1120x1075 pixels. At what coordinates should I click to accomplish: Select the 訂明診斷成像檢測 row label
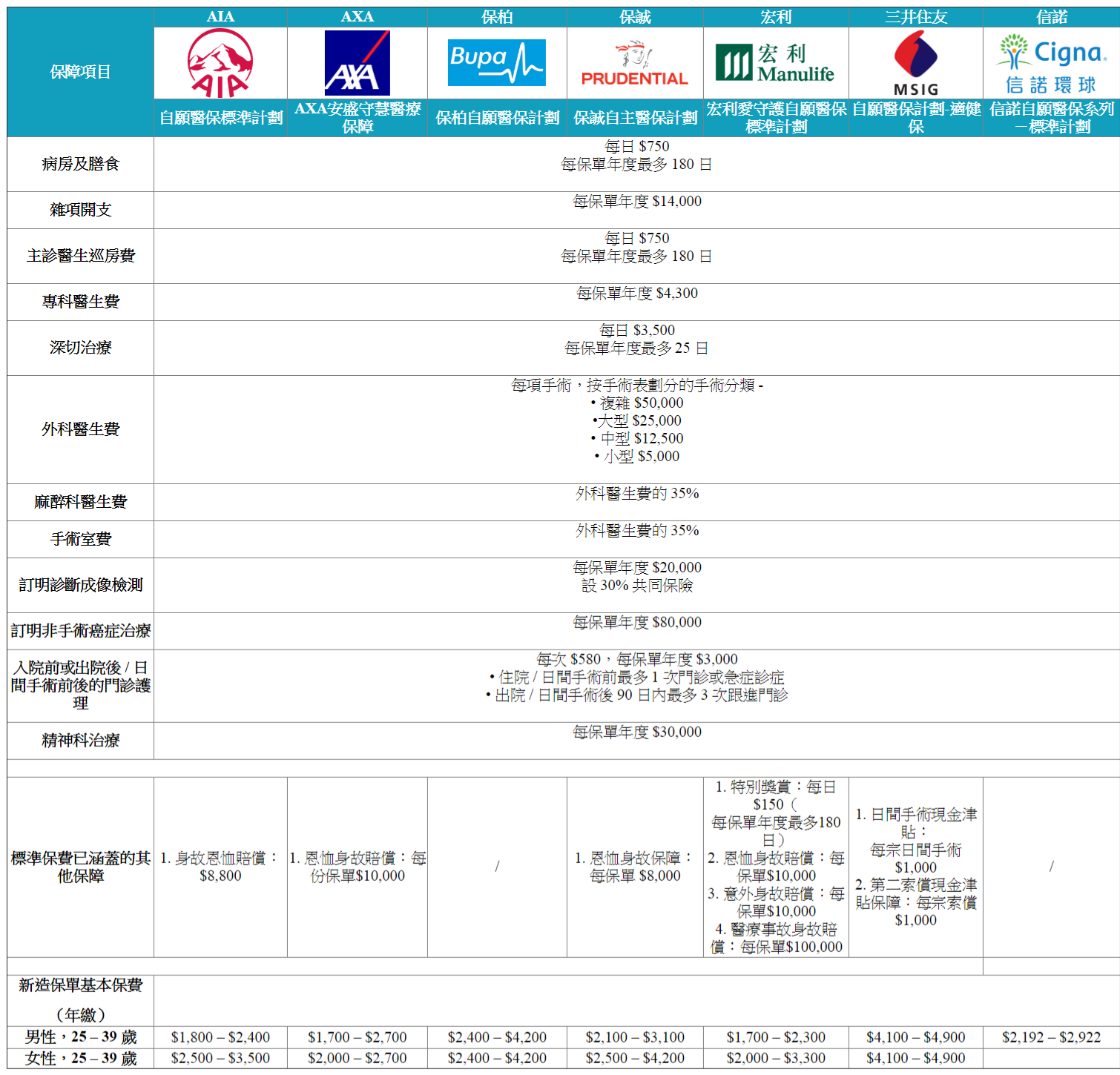click(80, 585)
